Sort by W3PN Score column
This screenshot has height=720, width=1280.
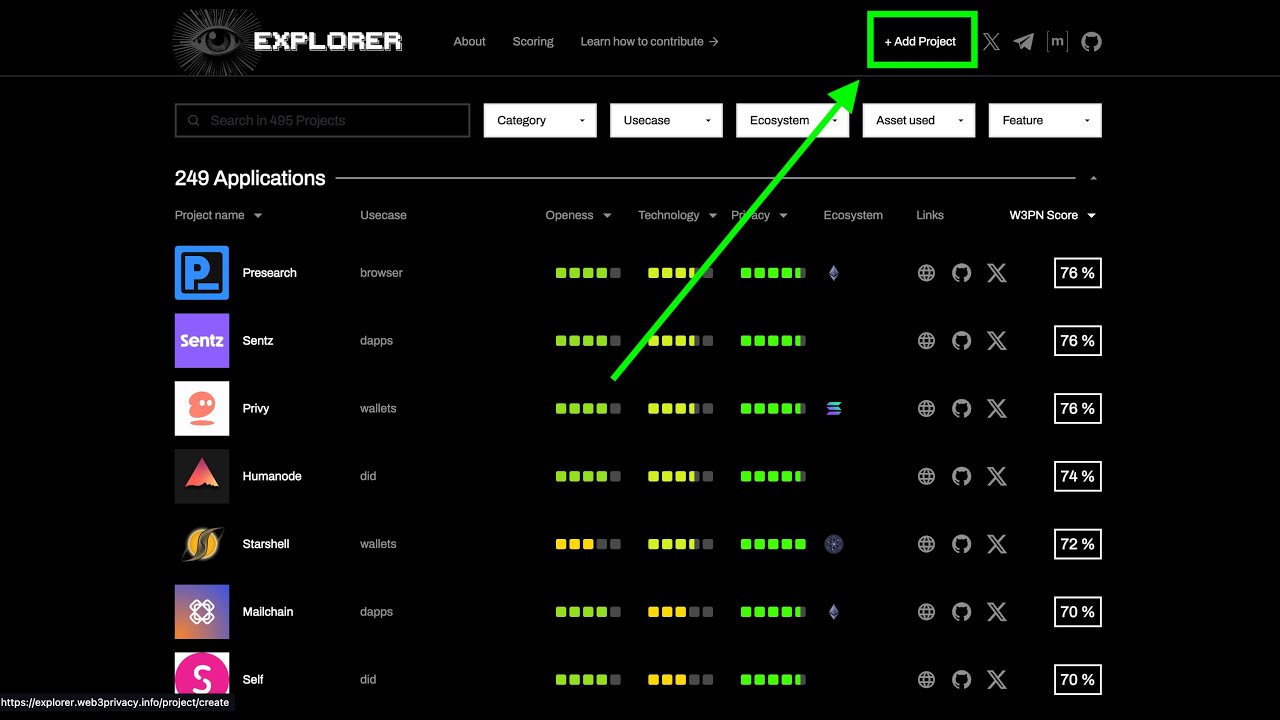(1052, 215)
